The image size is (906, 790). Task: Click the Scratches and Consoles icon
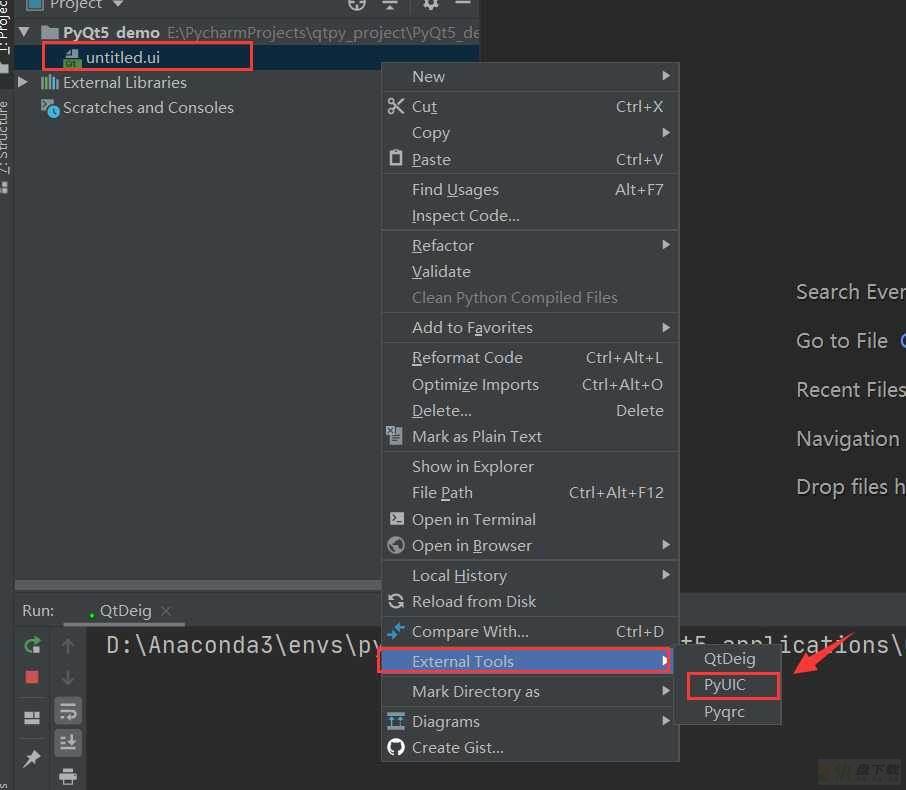tap(50, 107)
